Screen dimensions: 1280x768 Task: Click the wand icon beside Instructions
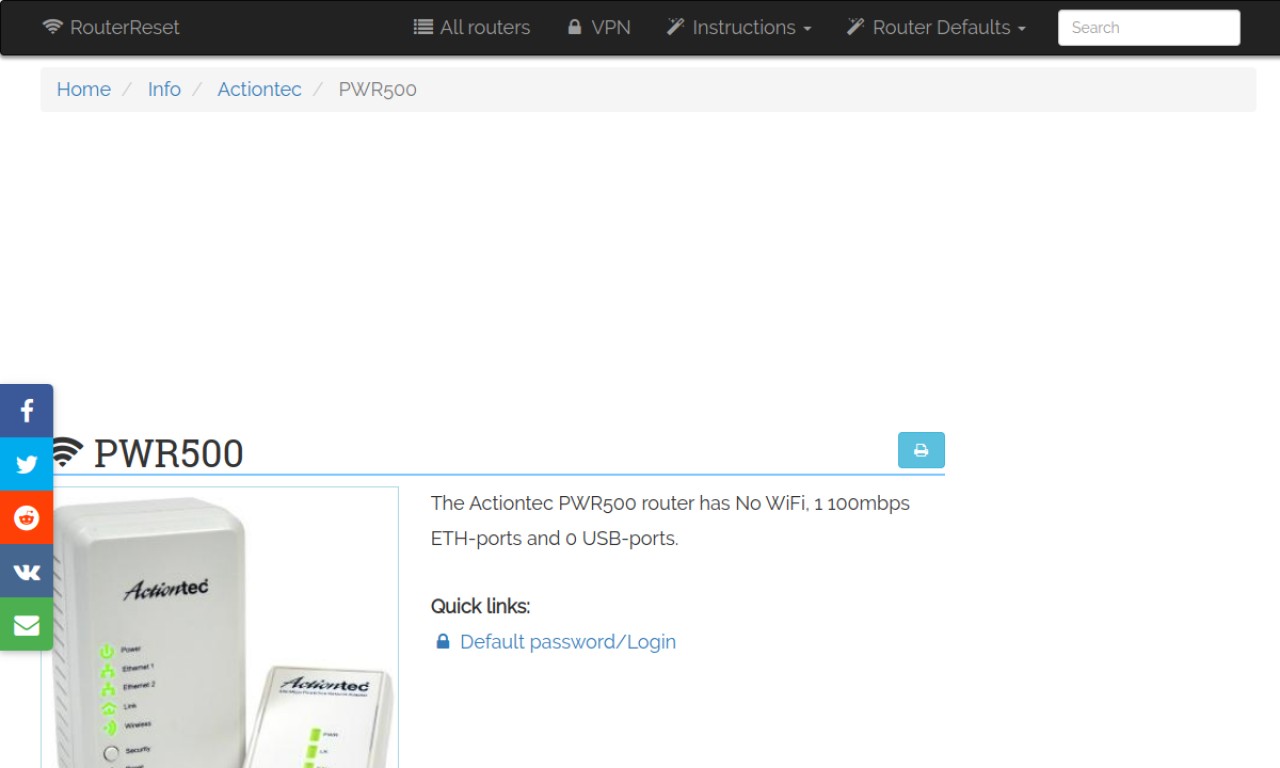pyautogui.click(x=675, y=27)
